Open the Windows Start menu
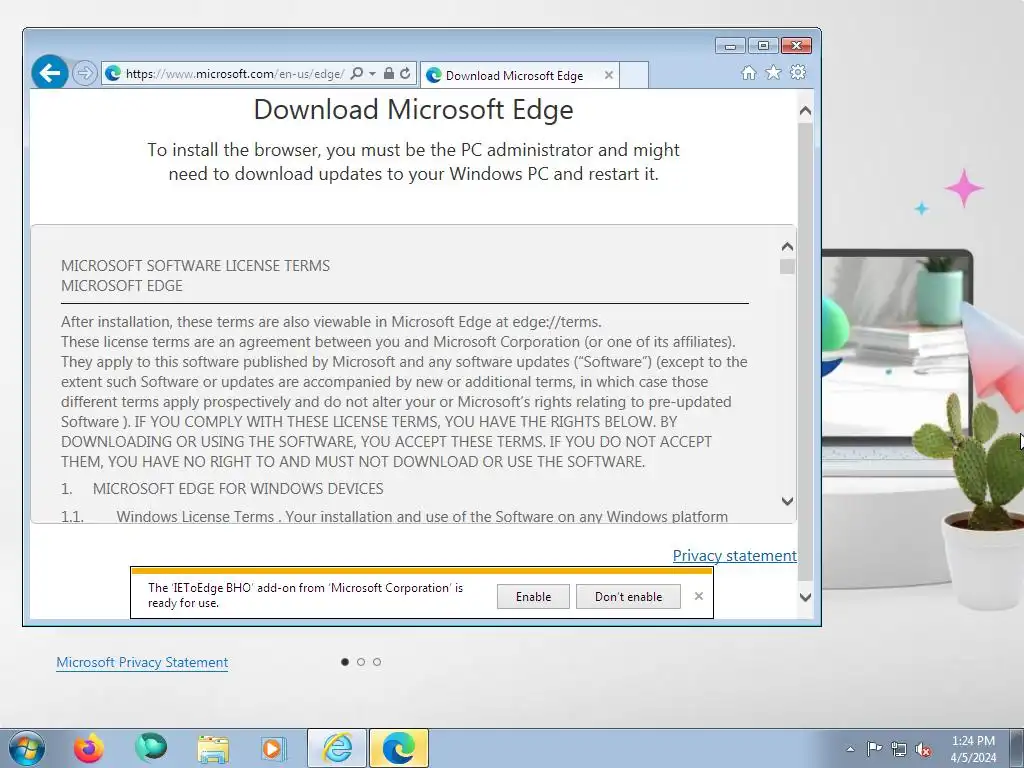This screenshot has width=1024, height=768. (27, 748)
